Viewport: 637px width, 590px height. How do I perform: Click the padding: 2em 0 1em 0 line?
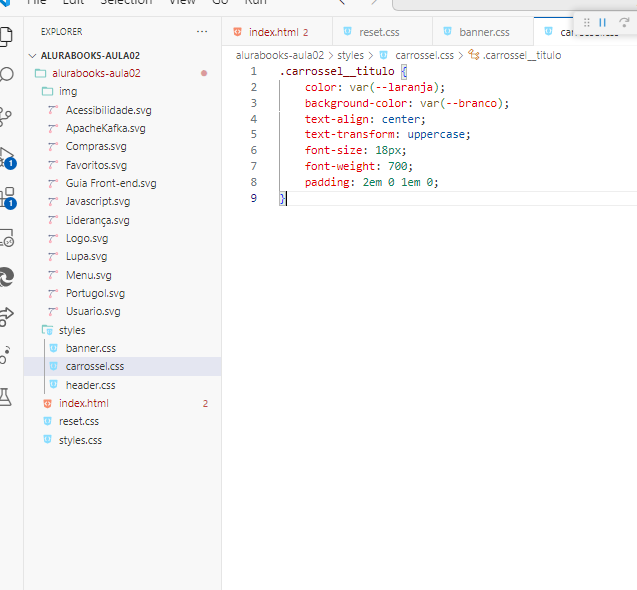[372, 182]
